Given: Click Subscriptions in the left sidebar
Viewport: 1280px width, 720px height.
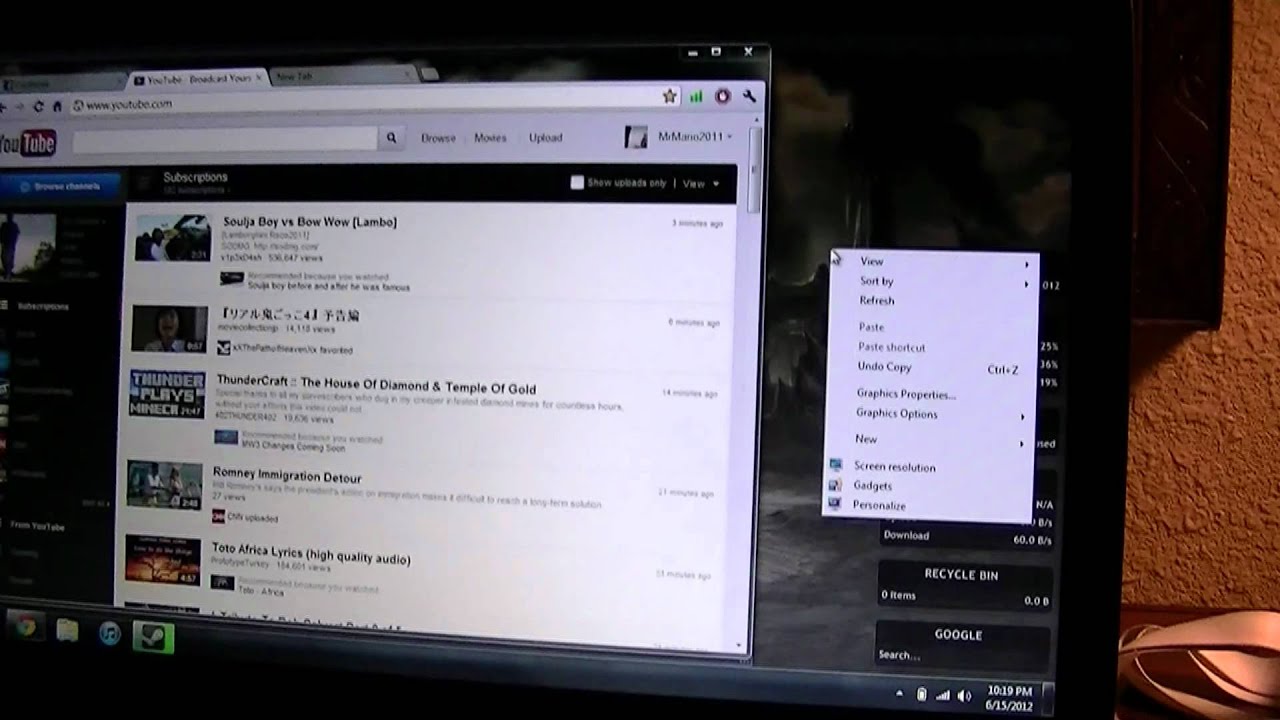Looking at the screenshot, I should [x=43, y=306].
